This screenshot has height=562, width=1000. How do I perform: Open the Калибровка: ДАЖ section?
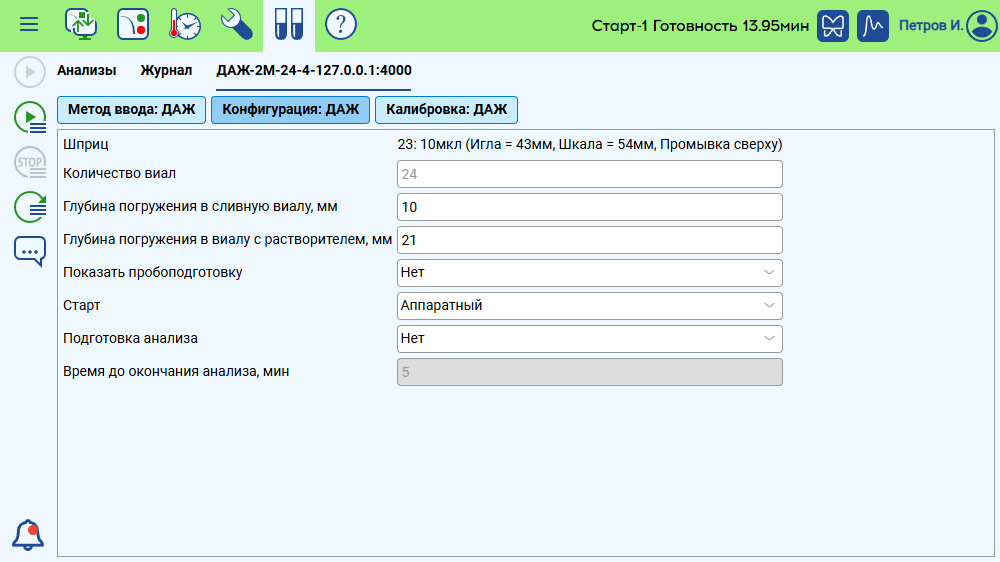pyautogui.click(x=446, y=109)
